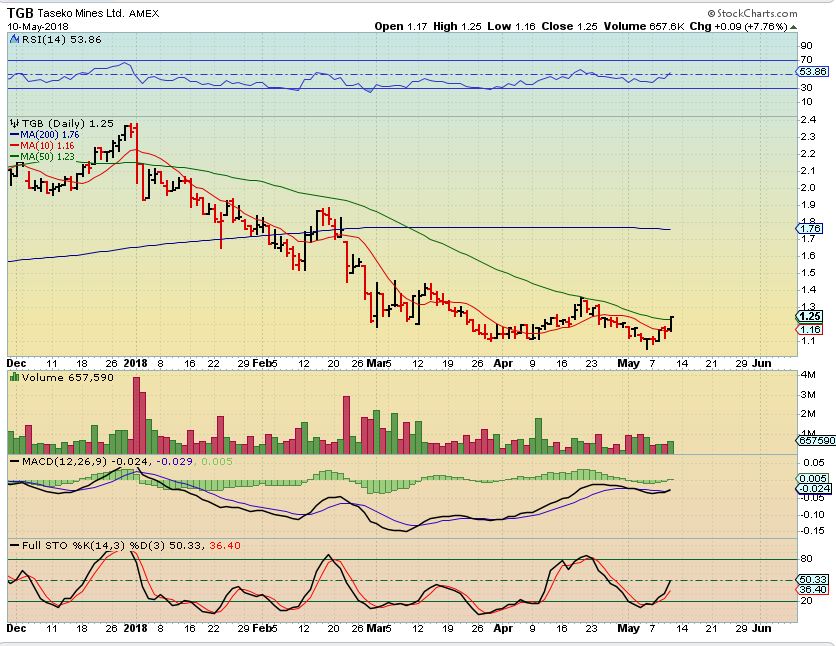Image resolution: width=836 pixels, height=646 pixels.
Task: Click the 80 level on the stochastic axis
Action: (x=806, y=559)
